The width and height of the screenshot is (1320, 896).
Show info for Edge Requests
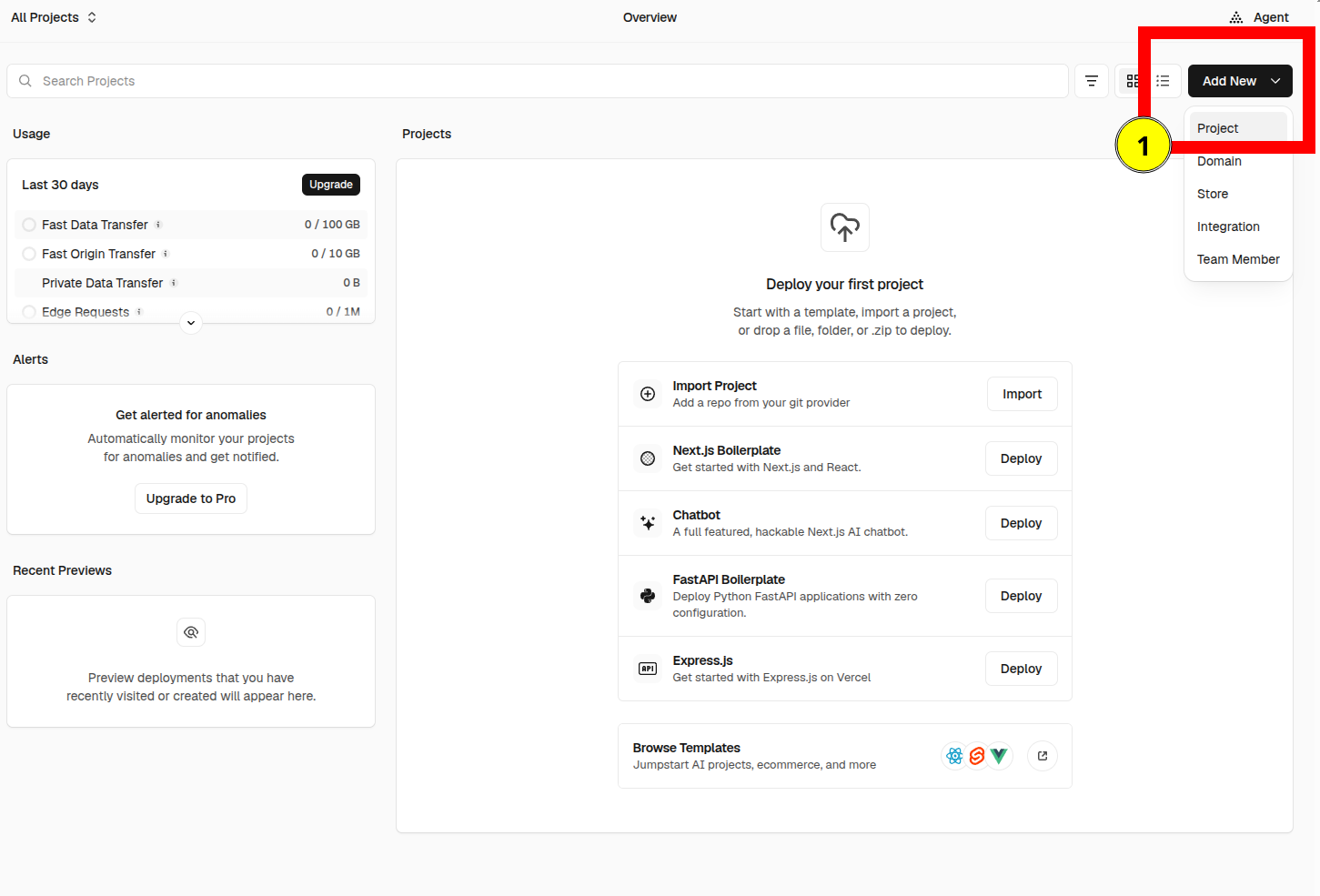(x=139, y=312)
